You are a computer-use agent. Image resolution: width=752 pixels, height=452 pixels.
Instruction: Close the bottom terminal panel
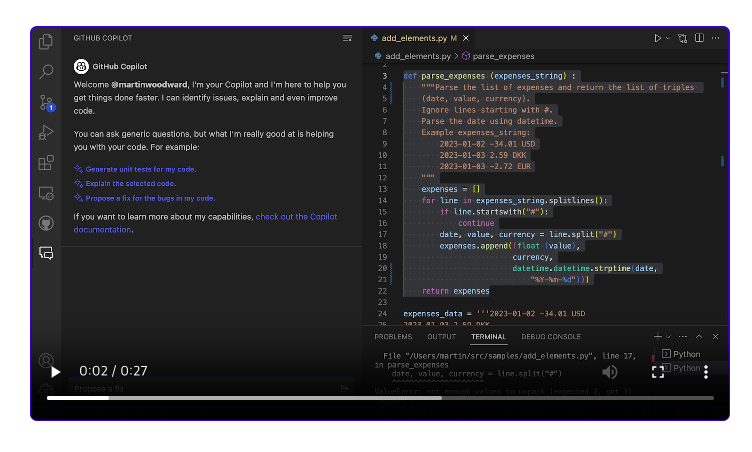715,336
